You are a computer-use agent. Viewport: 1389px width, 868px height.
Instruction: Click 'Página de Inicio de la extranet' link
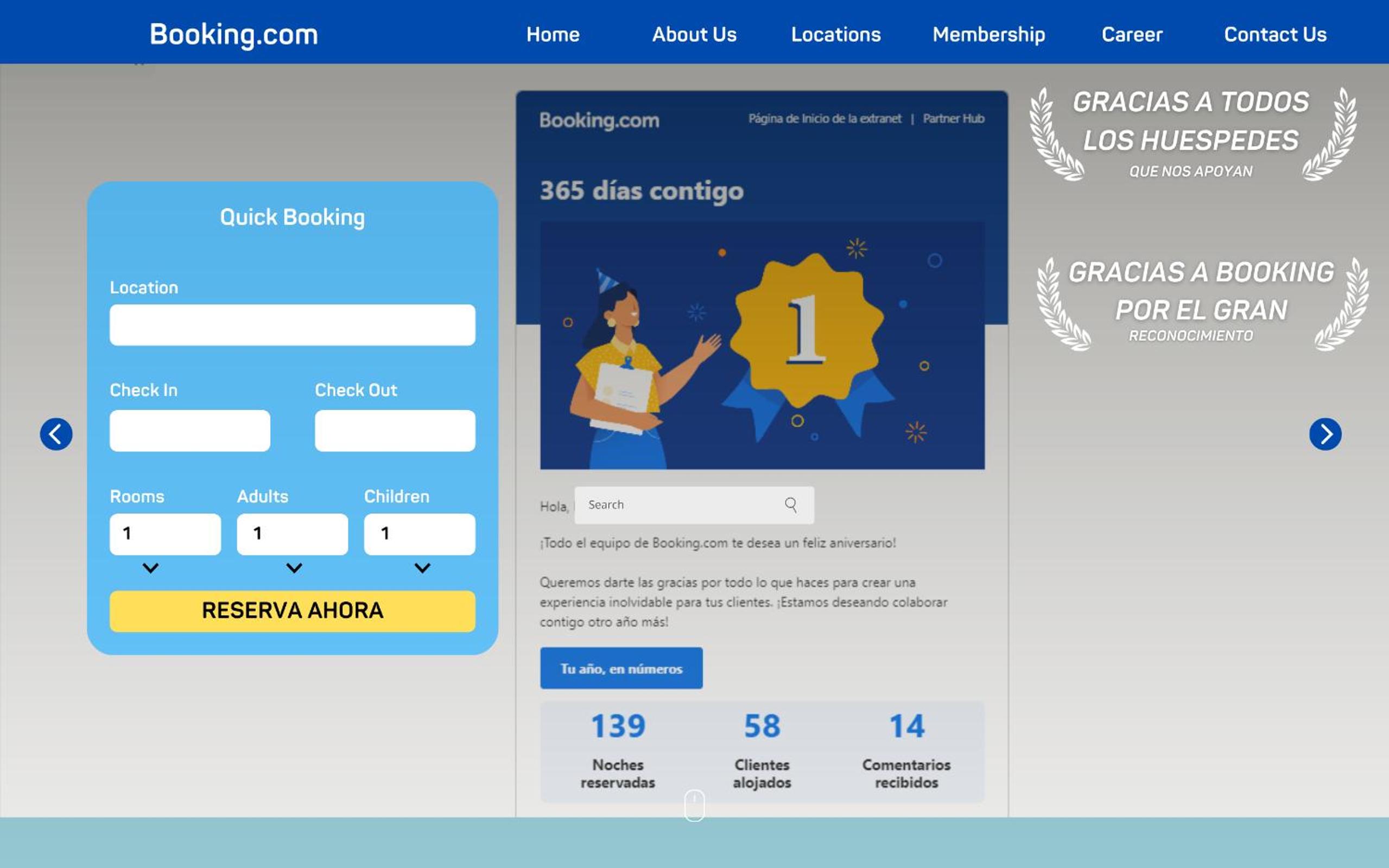click(x=824, y=119)
